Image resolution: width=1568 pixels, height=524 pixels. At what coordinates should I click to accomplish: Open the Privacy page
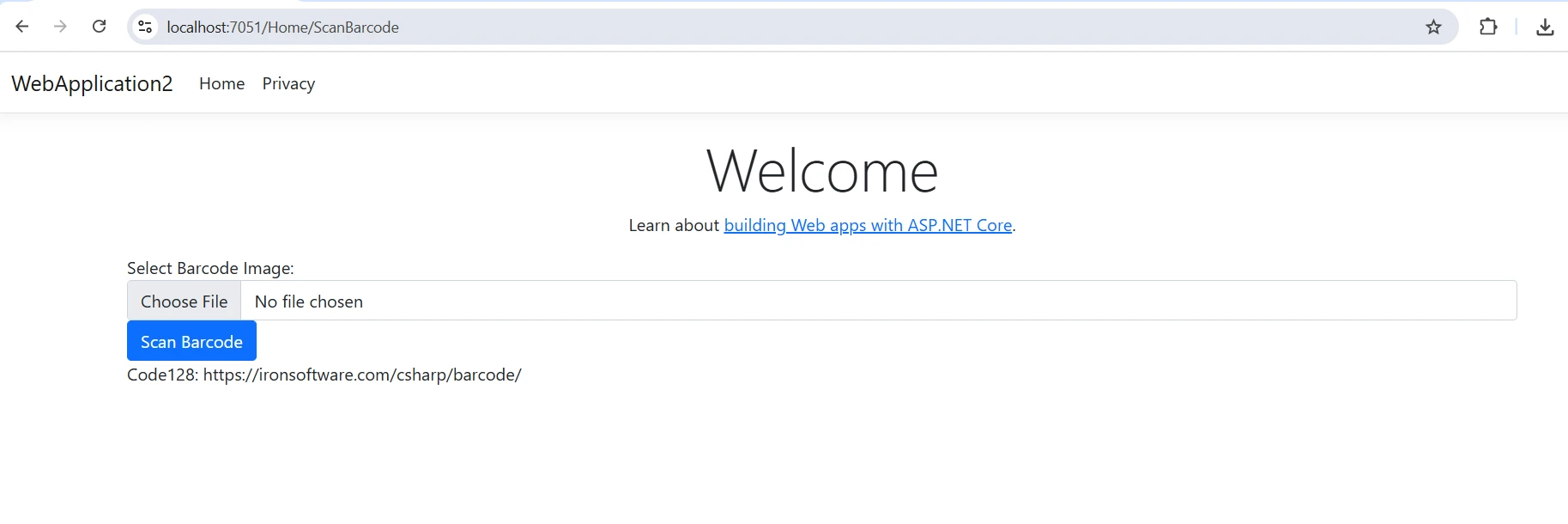coord(288,83)
